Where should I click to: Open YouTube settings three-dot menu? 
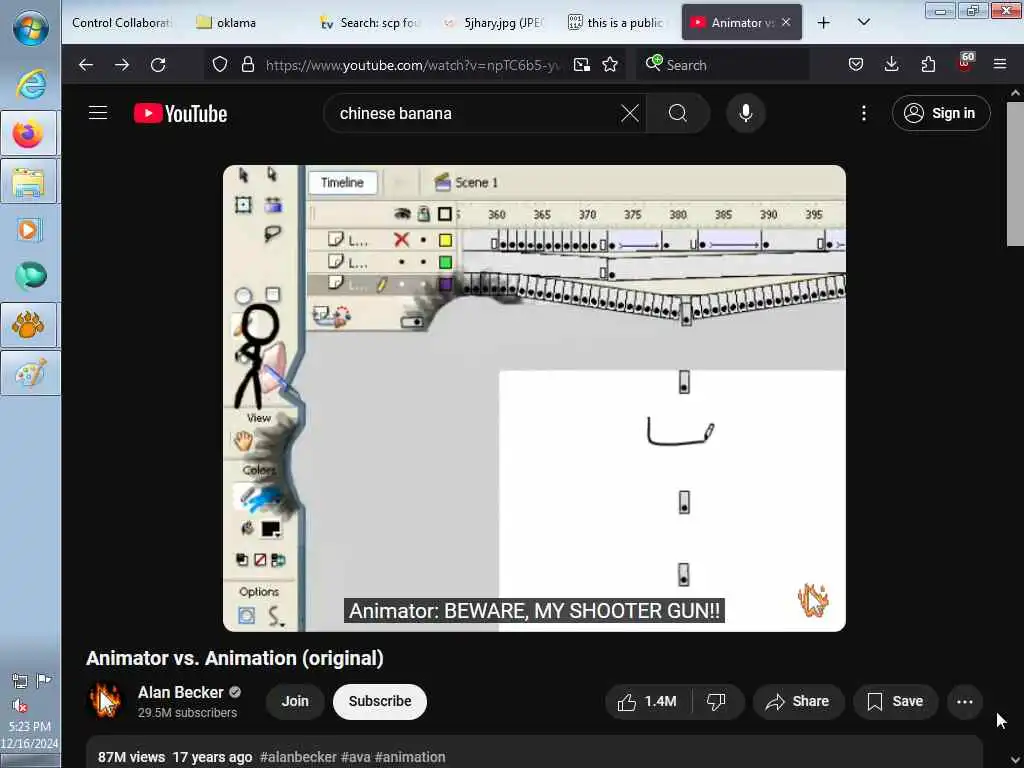[864, 114]
